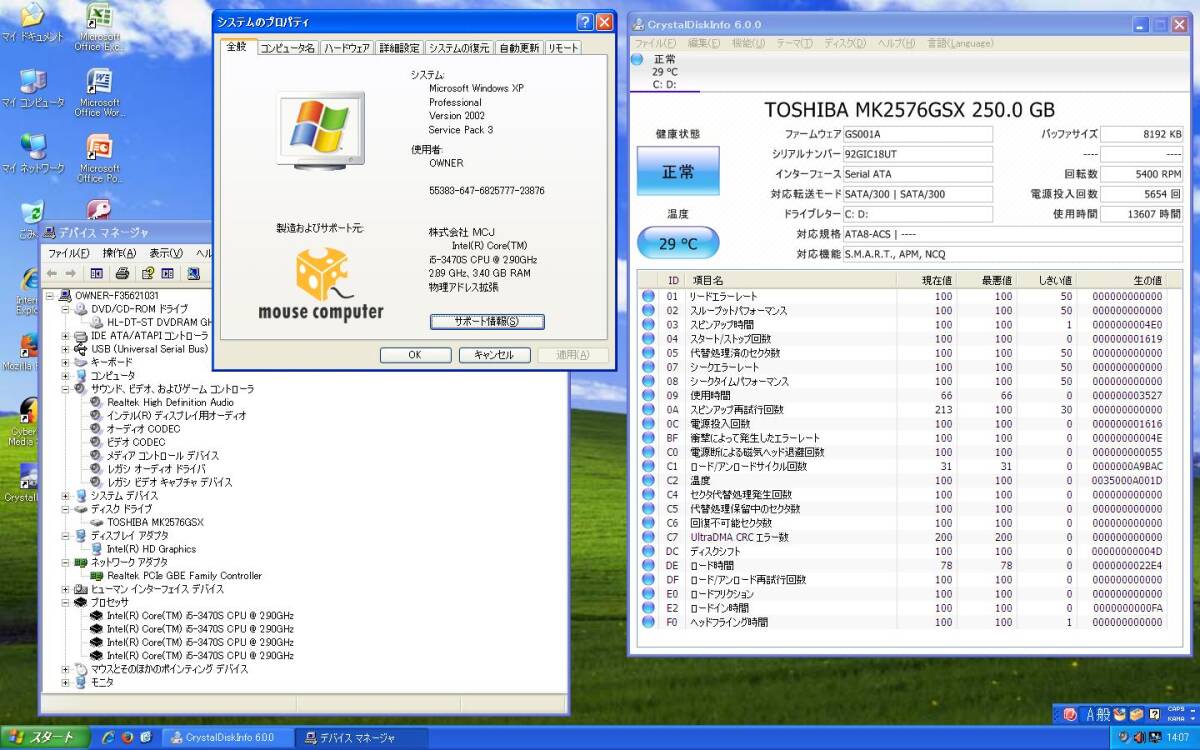
Task: Open the 自動更新 tab
Action: tap(520, 48)
